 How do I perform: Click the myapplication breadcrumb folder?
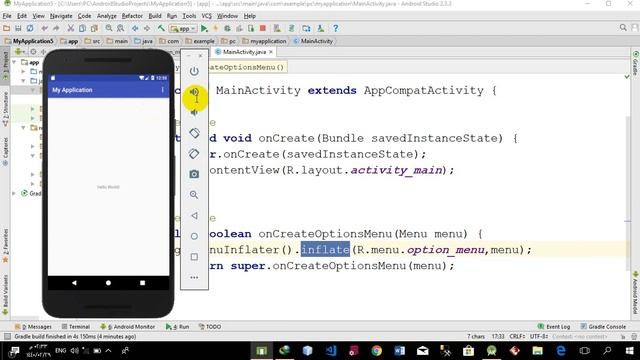(x=264, y=41)
